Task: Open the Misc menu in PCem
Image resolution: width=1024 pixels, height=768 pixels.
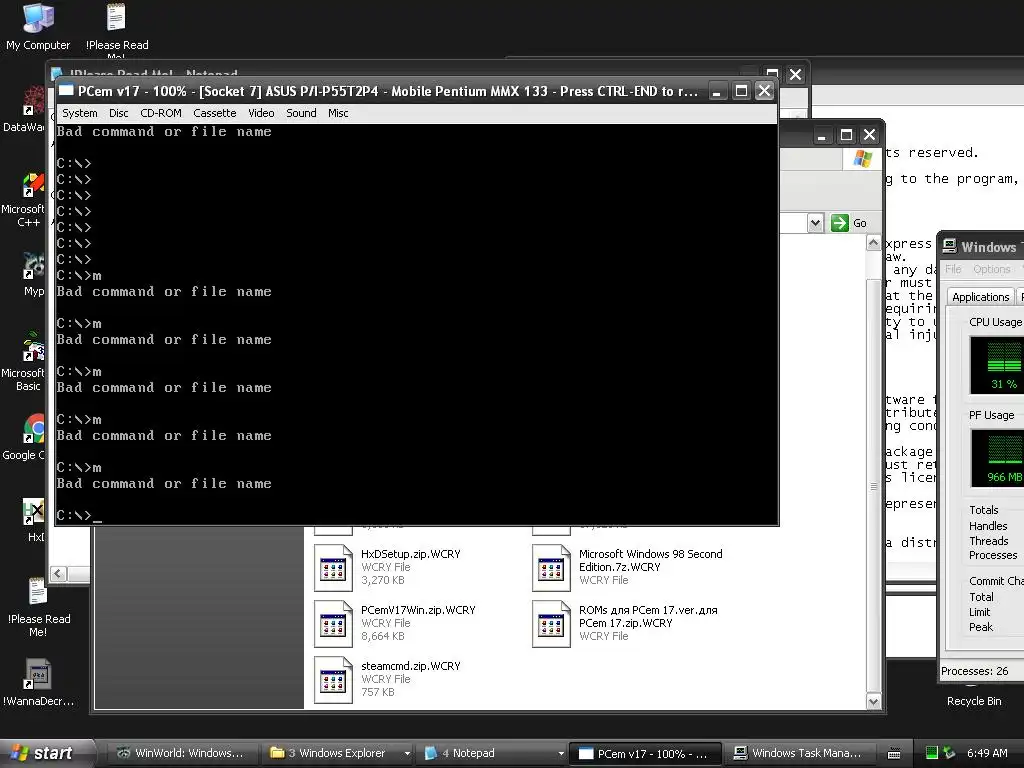Action: (338, 113)
